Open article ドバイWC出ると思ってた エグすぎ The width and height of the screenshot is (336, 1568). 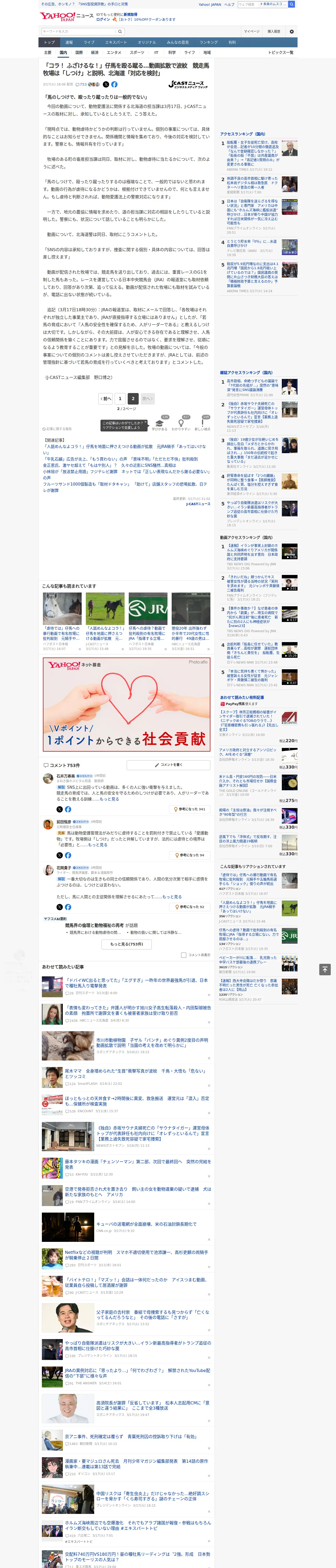[x=137, y=983]
